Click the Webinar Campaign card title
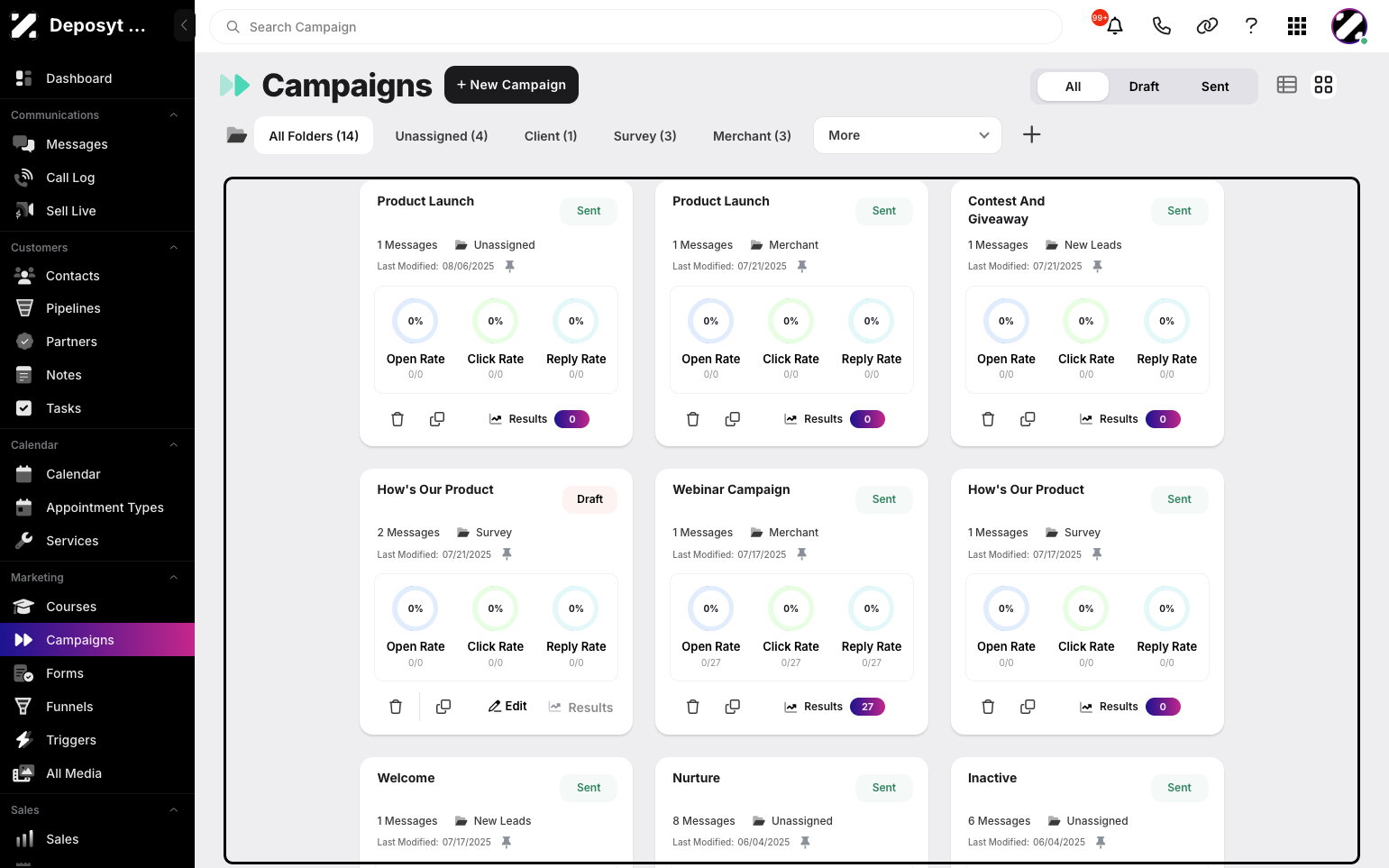The width and height of the screenshot is (1389, 868). [731, 489]
